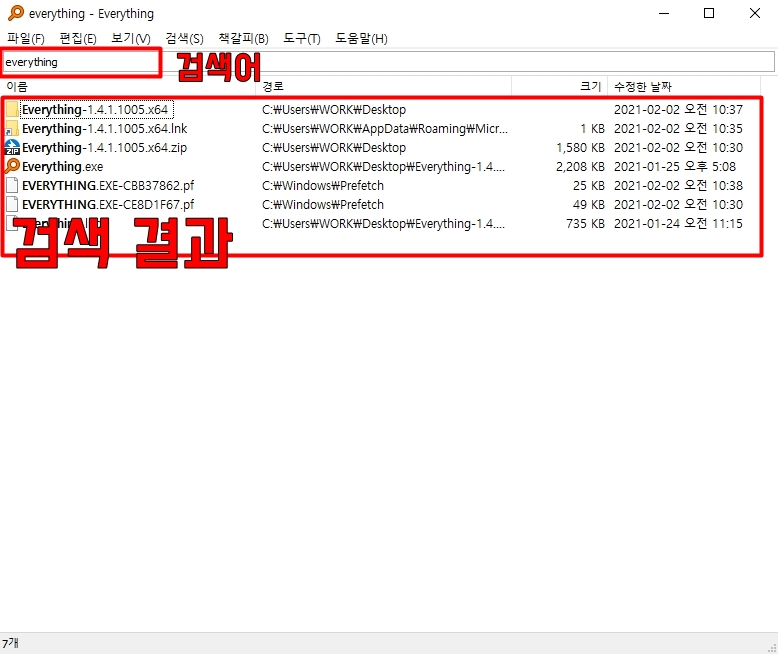778x654 pixels.
Task: Click the 735 KB size cell
Action: [x=585, y=224]
